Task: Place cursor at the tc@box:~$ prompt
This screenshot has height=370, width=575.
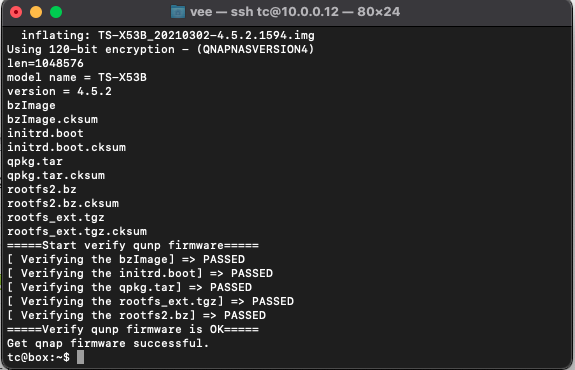Action: pos(38,357)
